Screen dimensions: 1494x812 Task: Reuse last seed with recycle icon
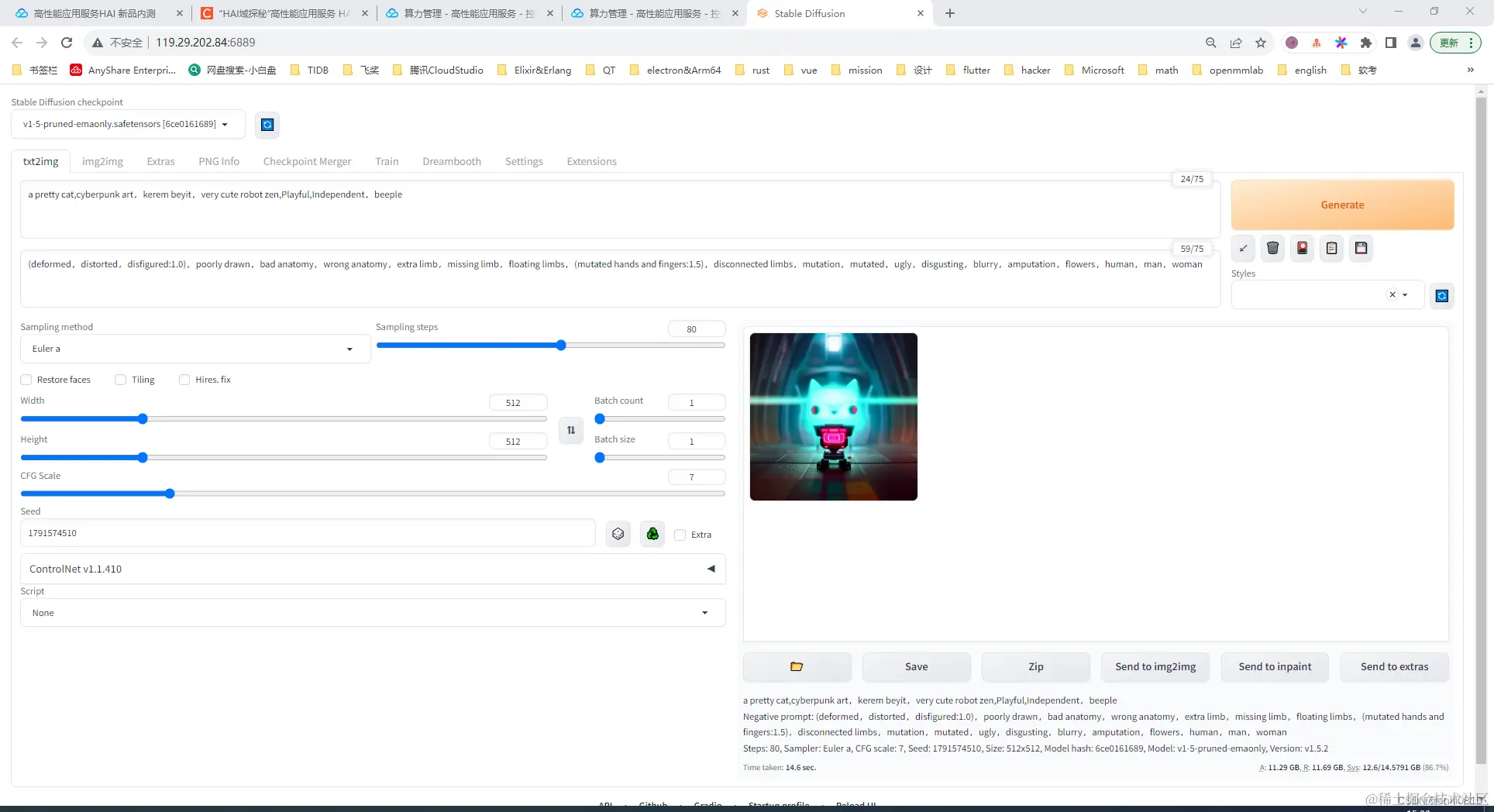tap(652, 533)
